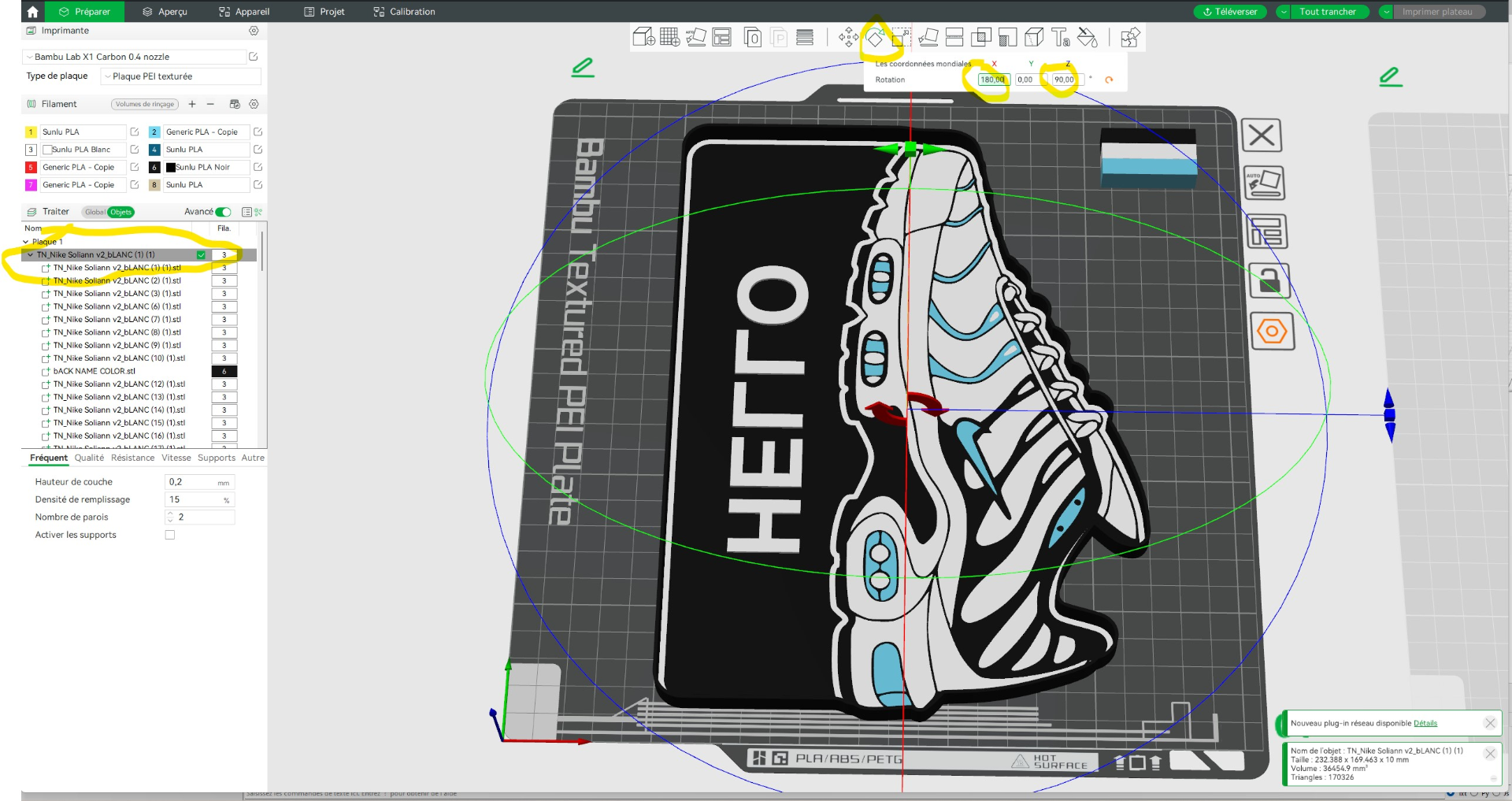
Task: Click Auto-orient icon in top toolbar
Action: 696,37
